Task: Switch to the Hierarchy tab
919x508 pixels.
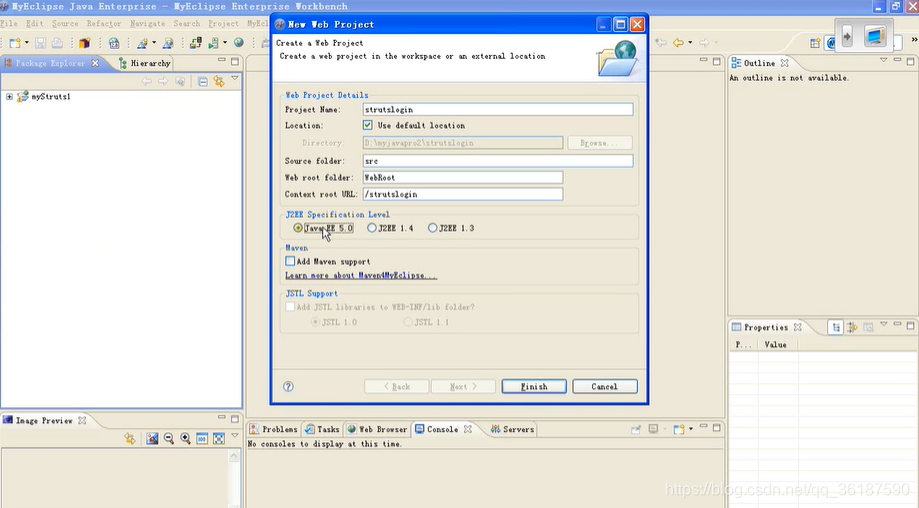Action: (145, 63)
